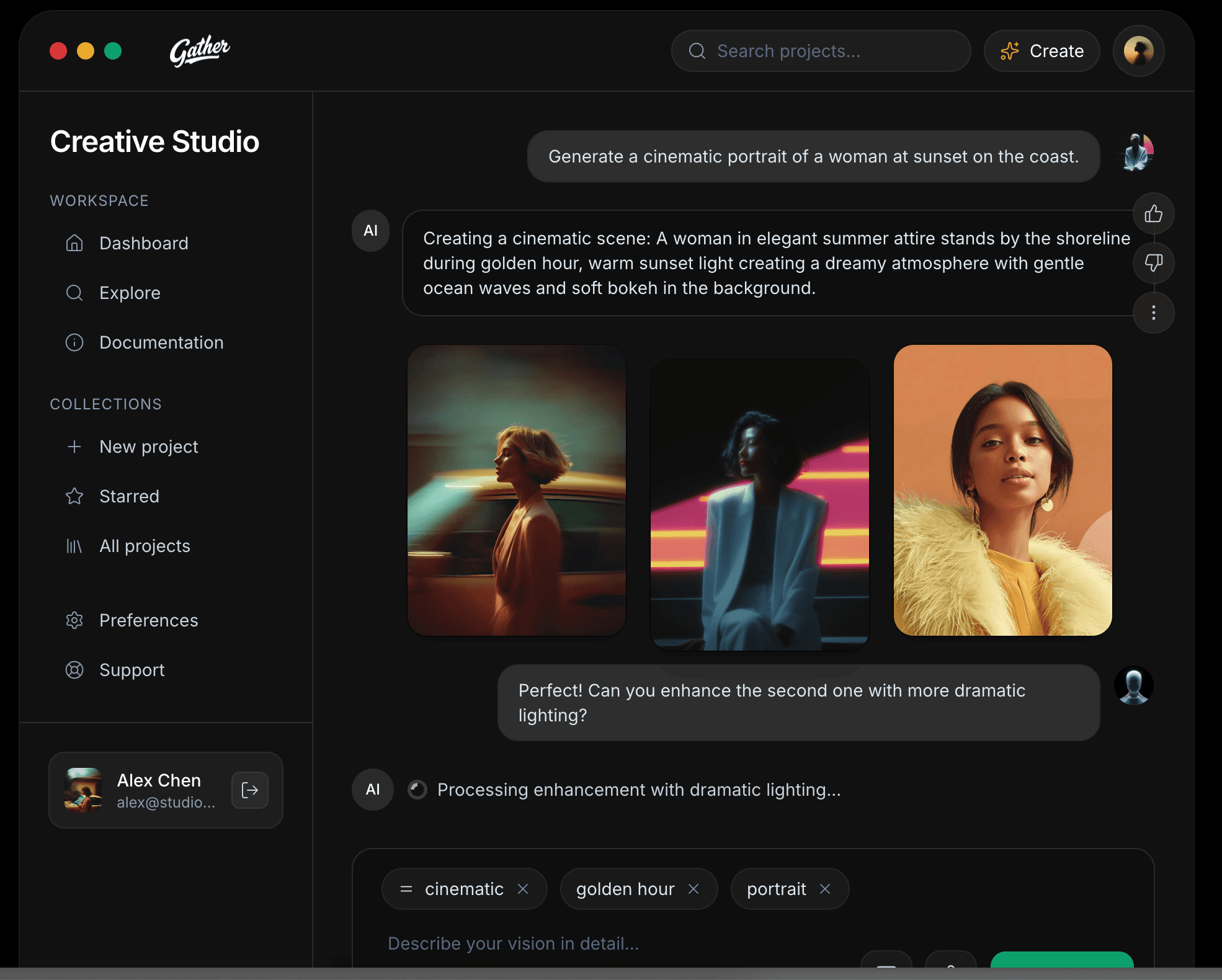Open the profile avatar in top bar
Viewport: 1222px width, 980px height.
pyautogui.click(x=1138, y=51)
